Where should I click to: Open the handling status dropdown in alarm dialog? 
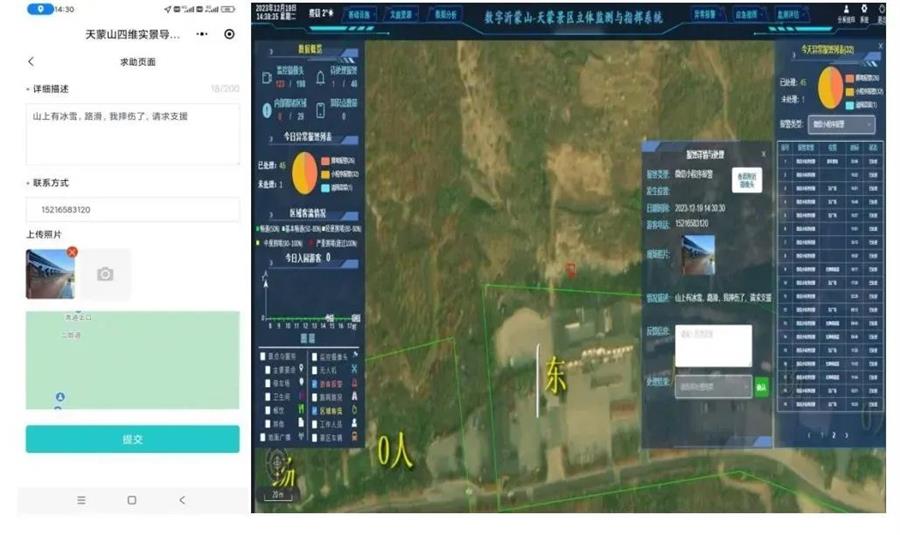click(713, 387)
